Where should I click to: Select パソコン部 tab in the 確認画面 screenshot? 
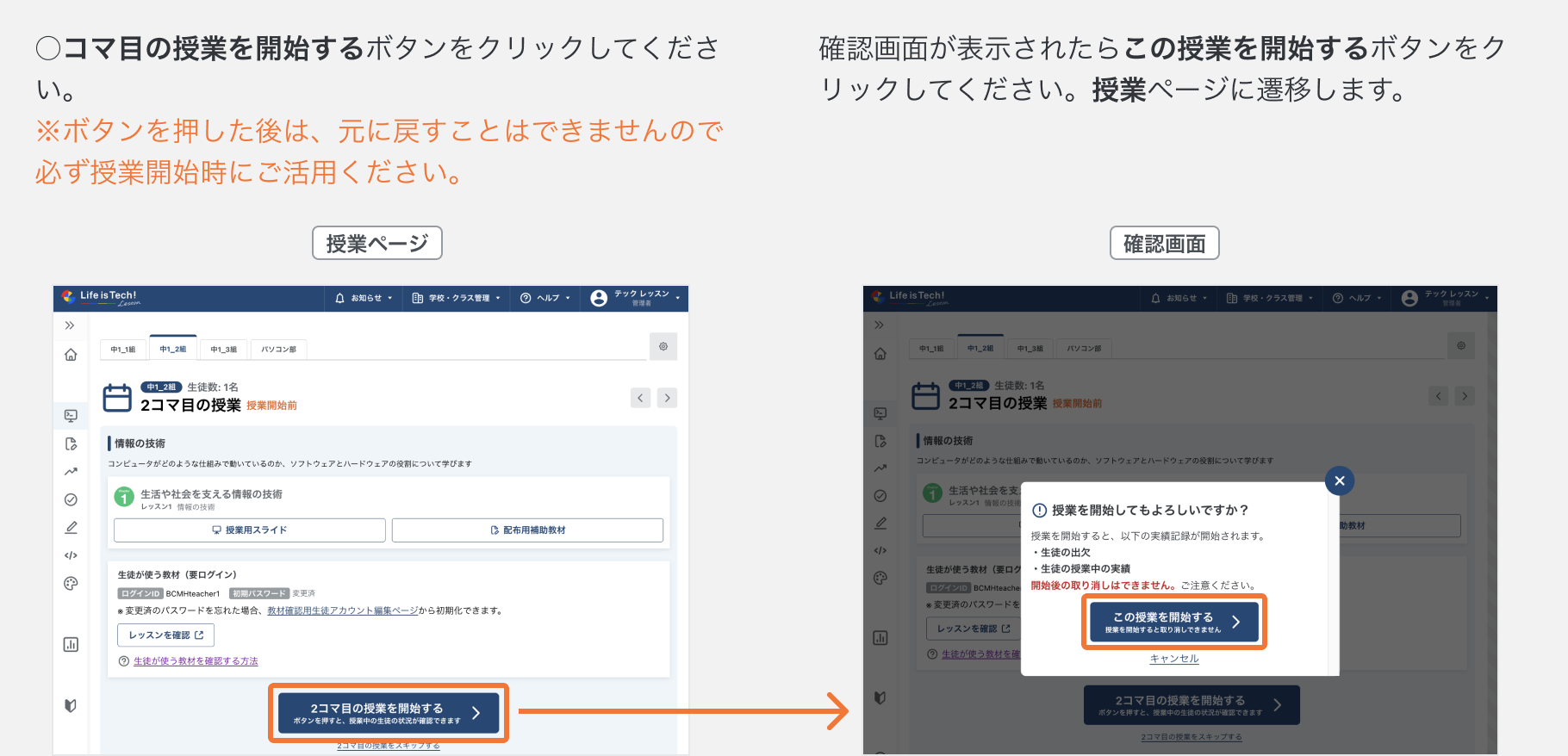pos(1084,348)
